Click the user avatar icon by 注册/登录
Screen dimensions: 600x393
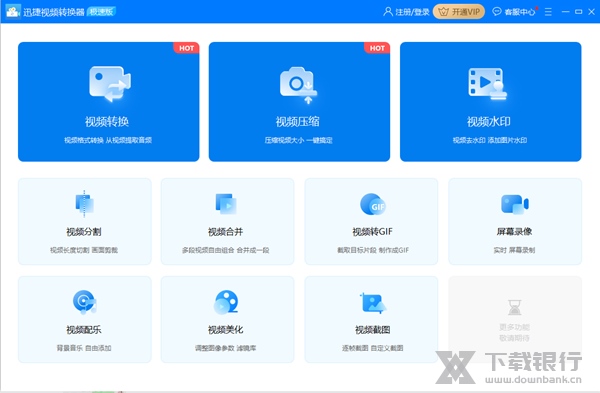pyautogui.click(x=388, y=11)
